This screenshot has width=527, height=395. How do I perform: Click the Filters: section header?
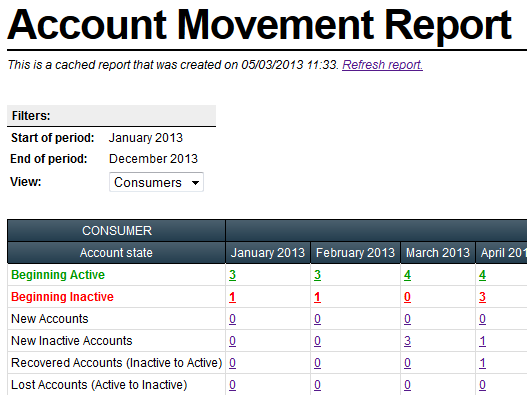(x=111, y=116)
